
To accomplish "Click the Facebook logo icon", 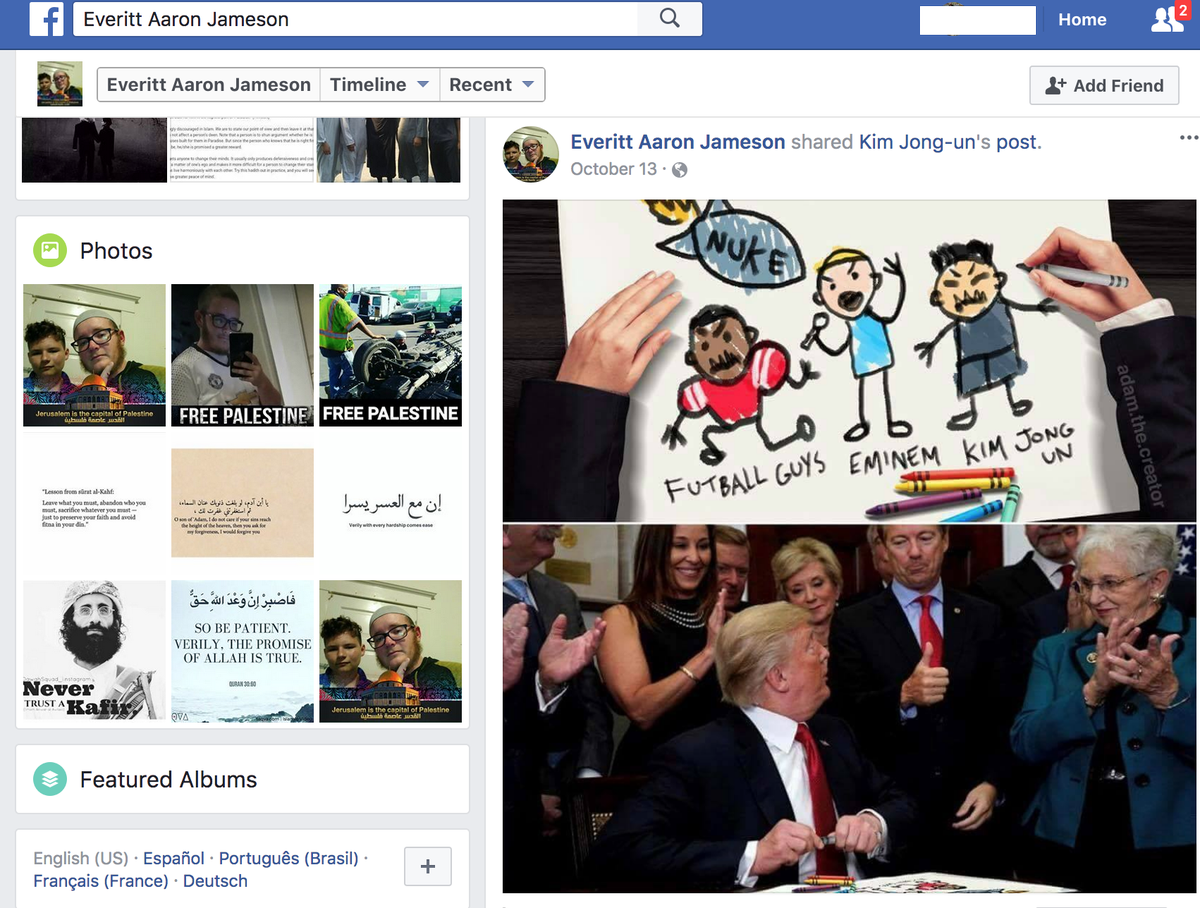I will coord(46,19).
